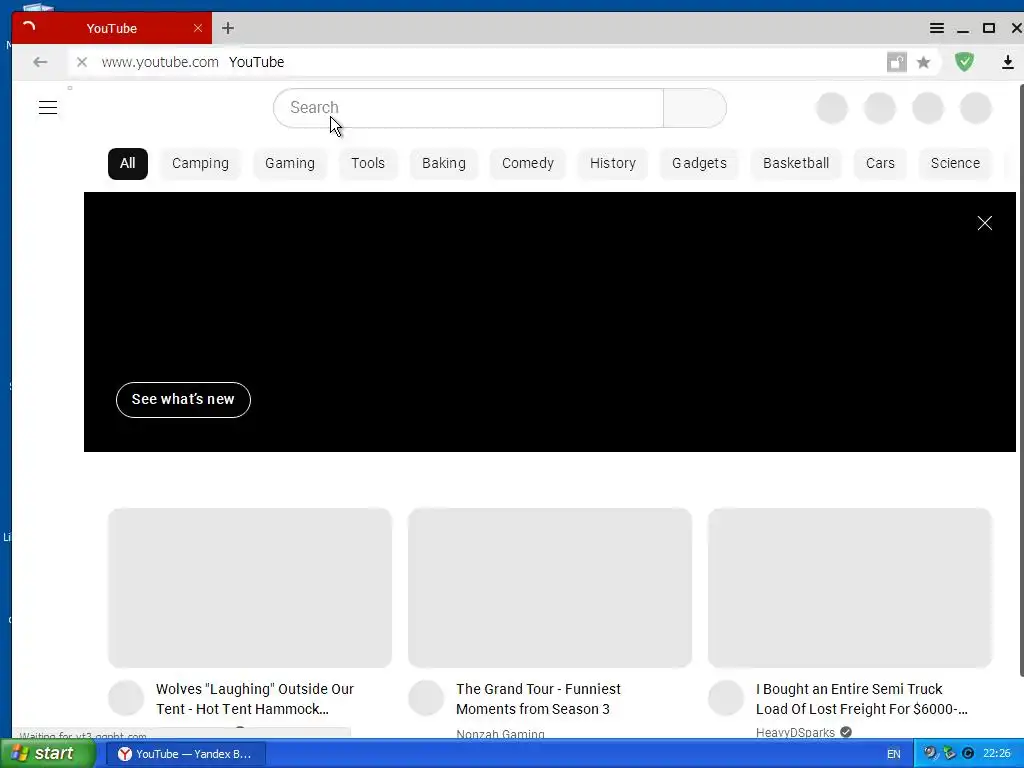
Task: Select the Basketball filter chip
Action: (796, 163)
